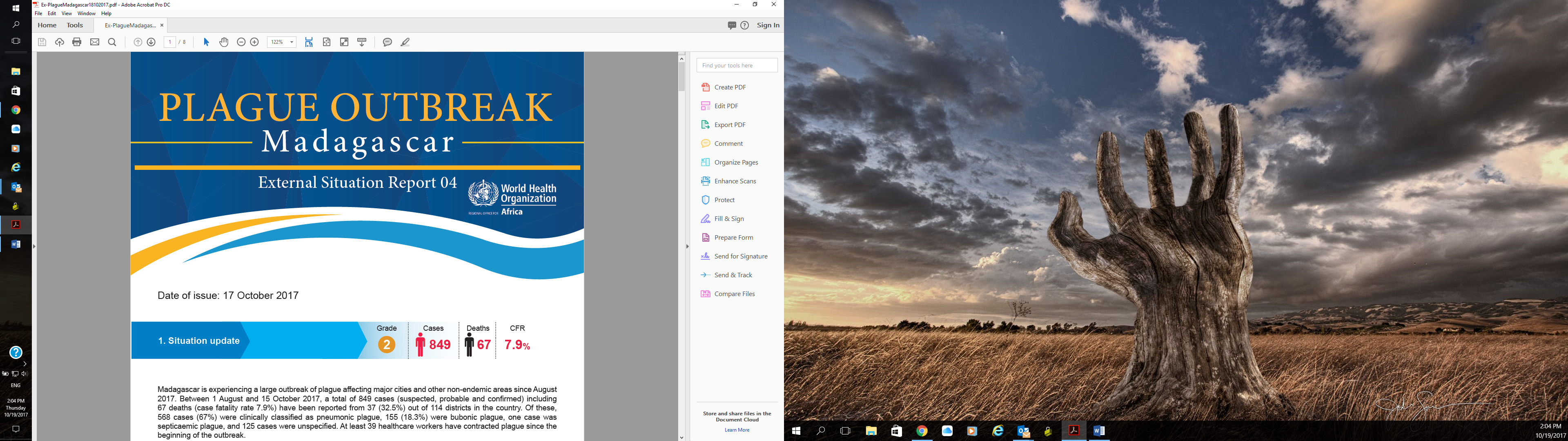
Task: Open Outlook on the horizontal taskbar
Action: click(x=1023, y=431)
